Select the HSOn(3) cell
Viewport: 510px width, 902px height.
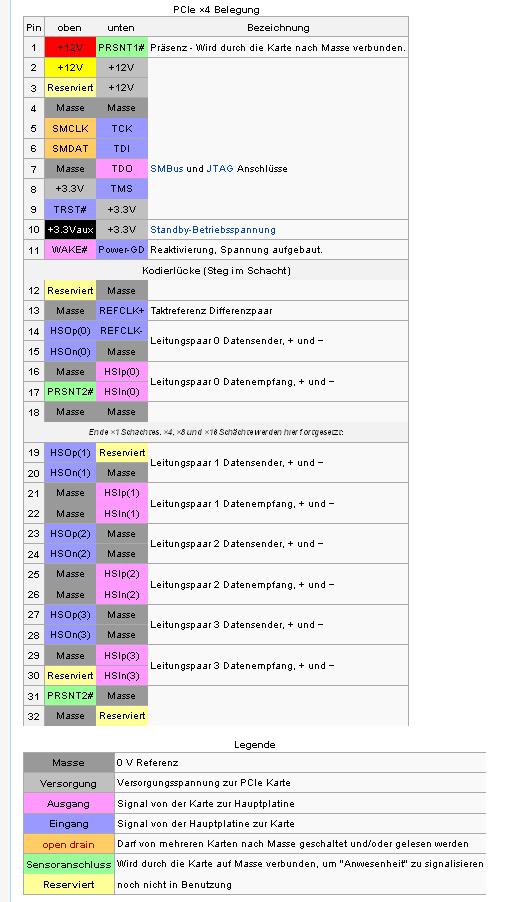point(70,635)
